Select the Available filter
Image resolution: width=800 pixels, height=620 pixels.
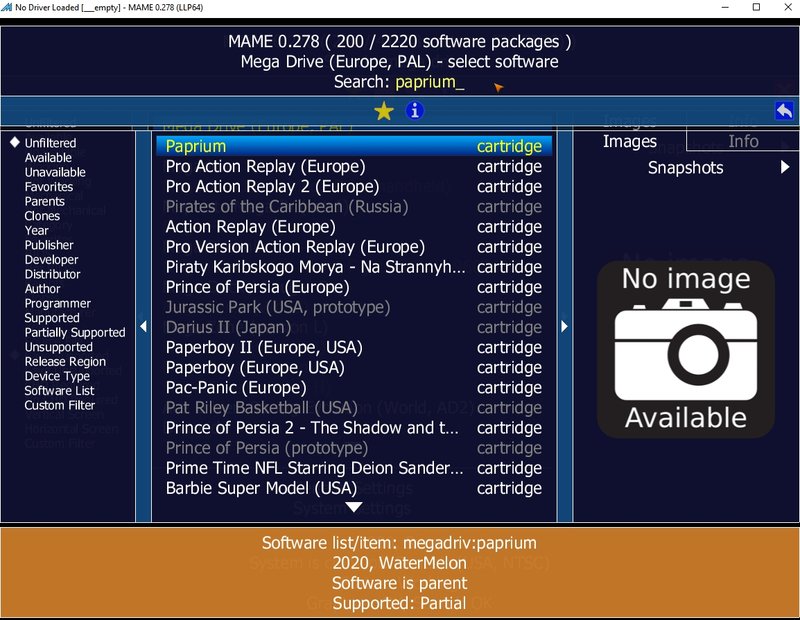click(x=48, y=158)
